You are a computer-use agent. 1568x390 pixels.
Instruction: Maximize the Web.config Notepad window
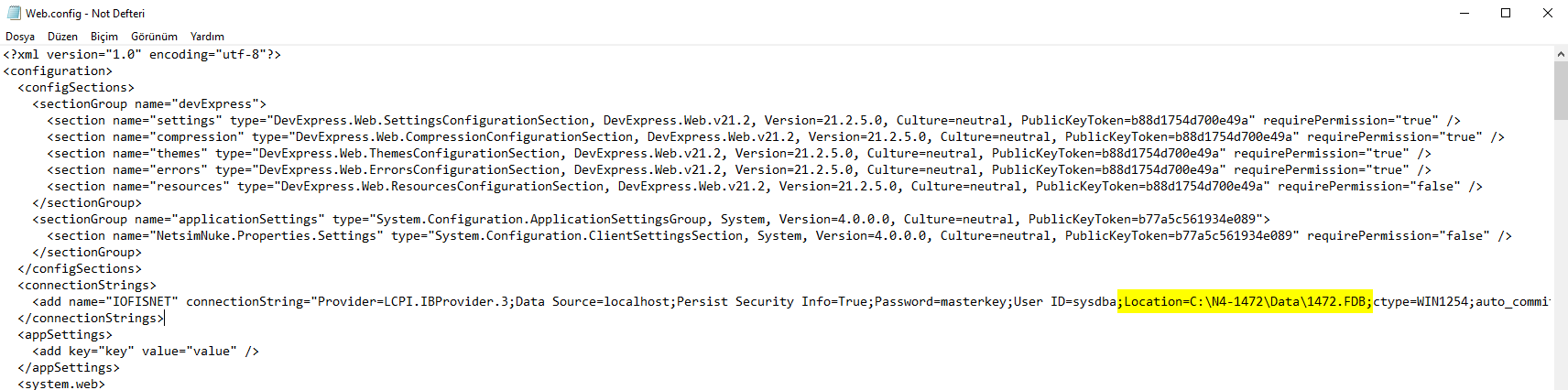click(1506, 13)
